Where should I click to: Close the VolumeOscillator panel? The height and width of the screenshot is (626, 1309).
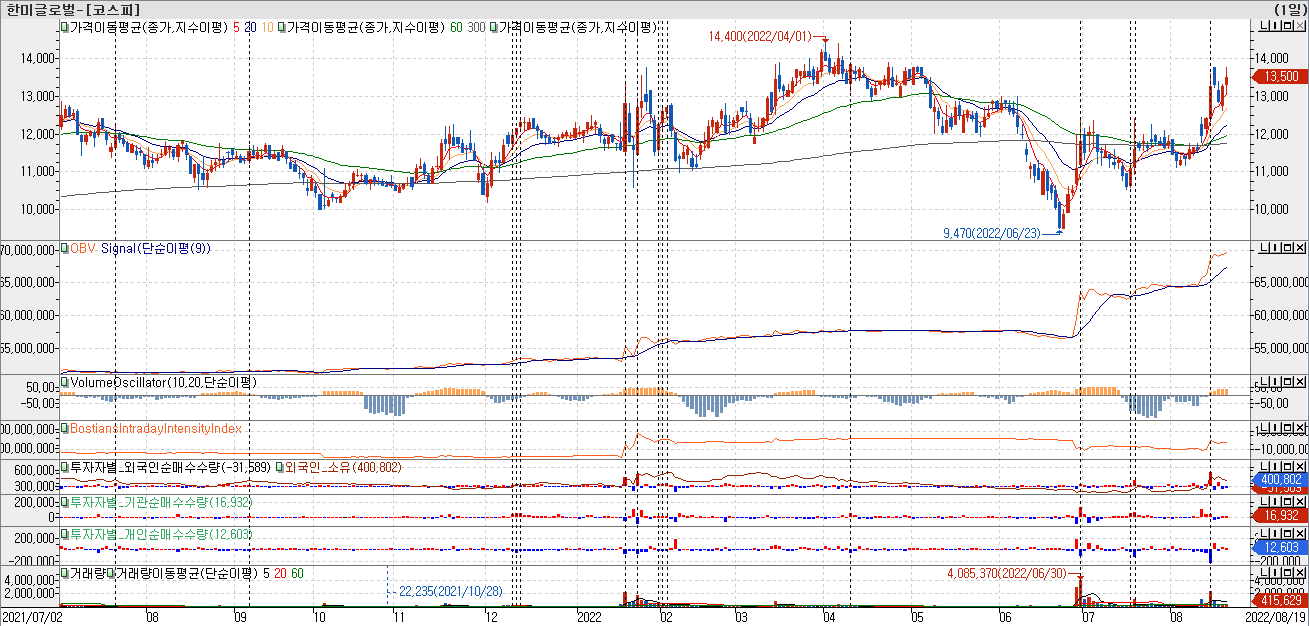(1300, 382)
